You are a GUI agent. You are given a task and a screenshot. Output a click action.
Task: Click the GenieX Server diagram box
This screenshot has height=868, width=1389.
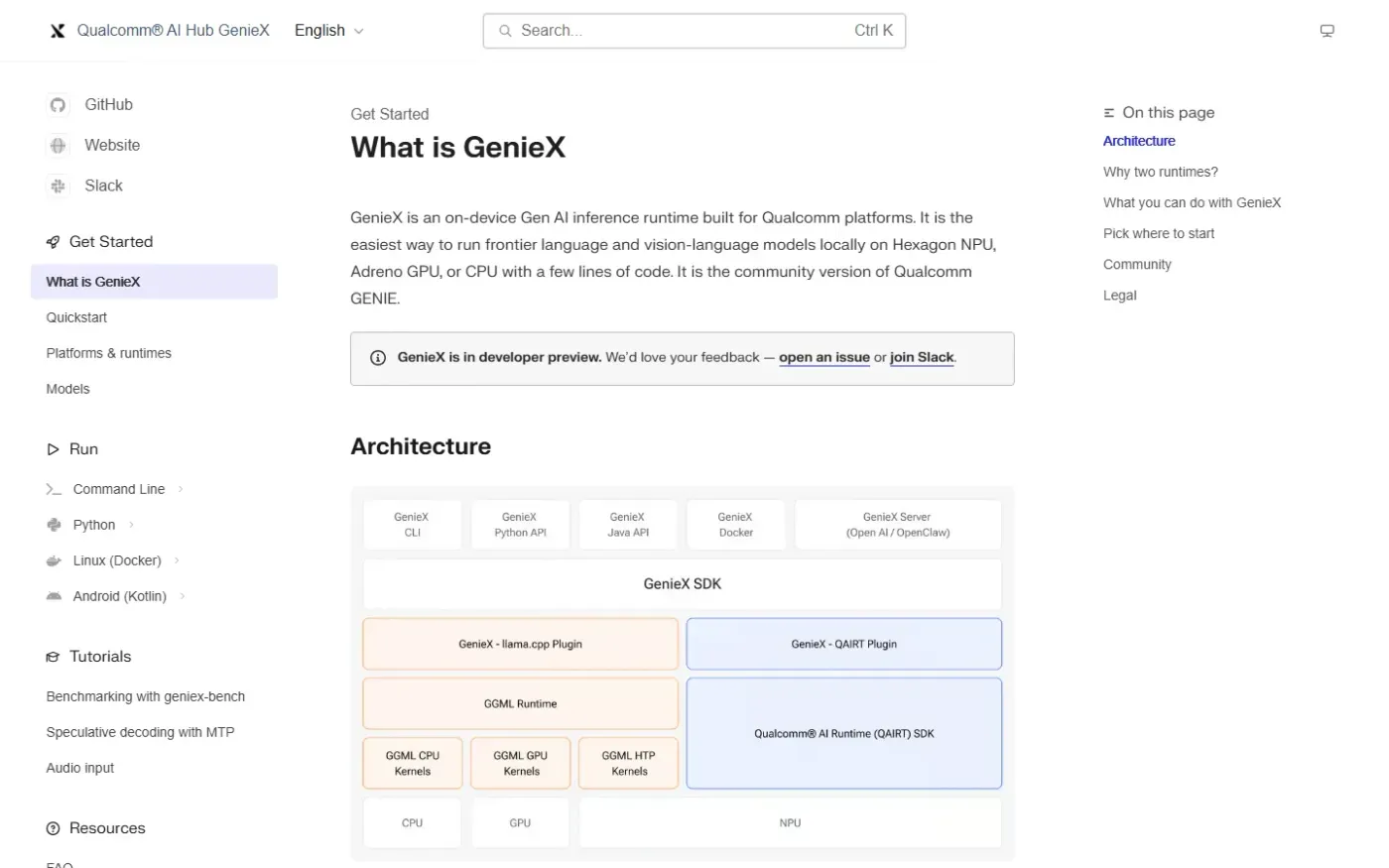point(898,525)
